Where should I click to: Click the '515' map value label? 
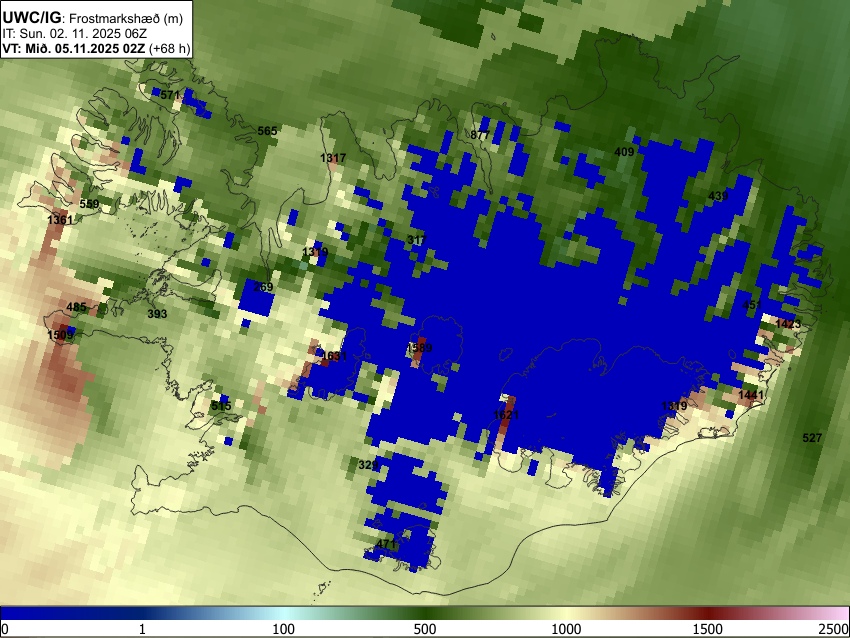[221, 405]
